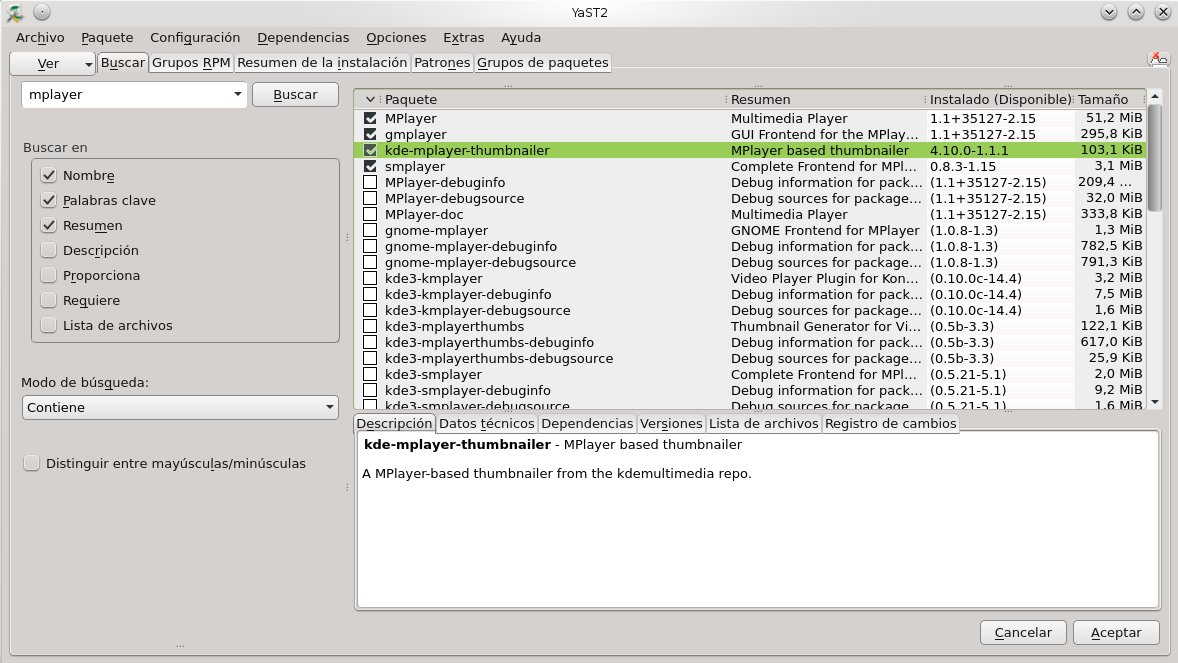Click the sort arrow header in package list
Viewport: 1178px width, 663px height.
(x=370, y=99)
